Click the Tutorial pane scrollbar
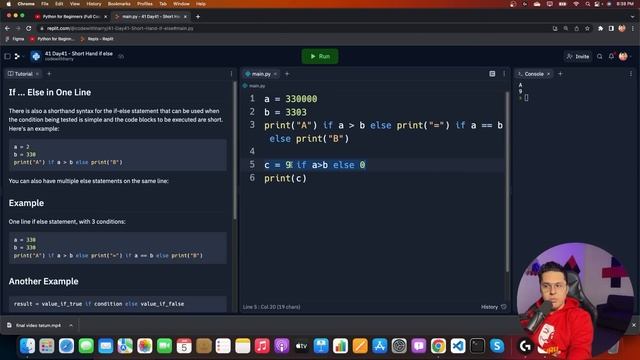This screenshot has height=360, width=640. pyautogui.click(x=235, y=150)
